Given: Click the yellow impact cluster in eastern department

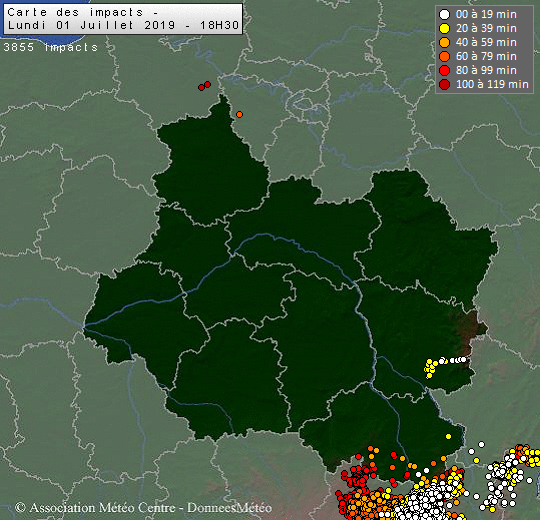Looking at the screenshot, I should [x=430, y=368].
